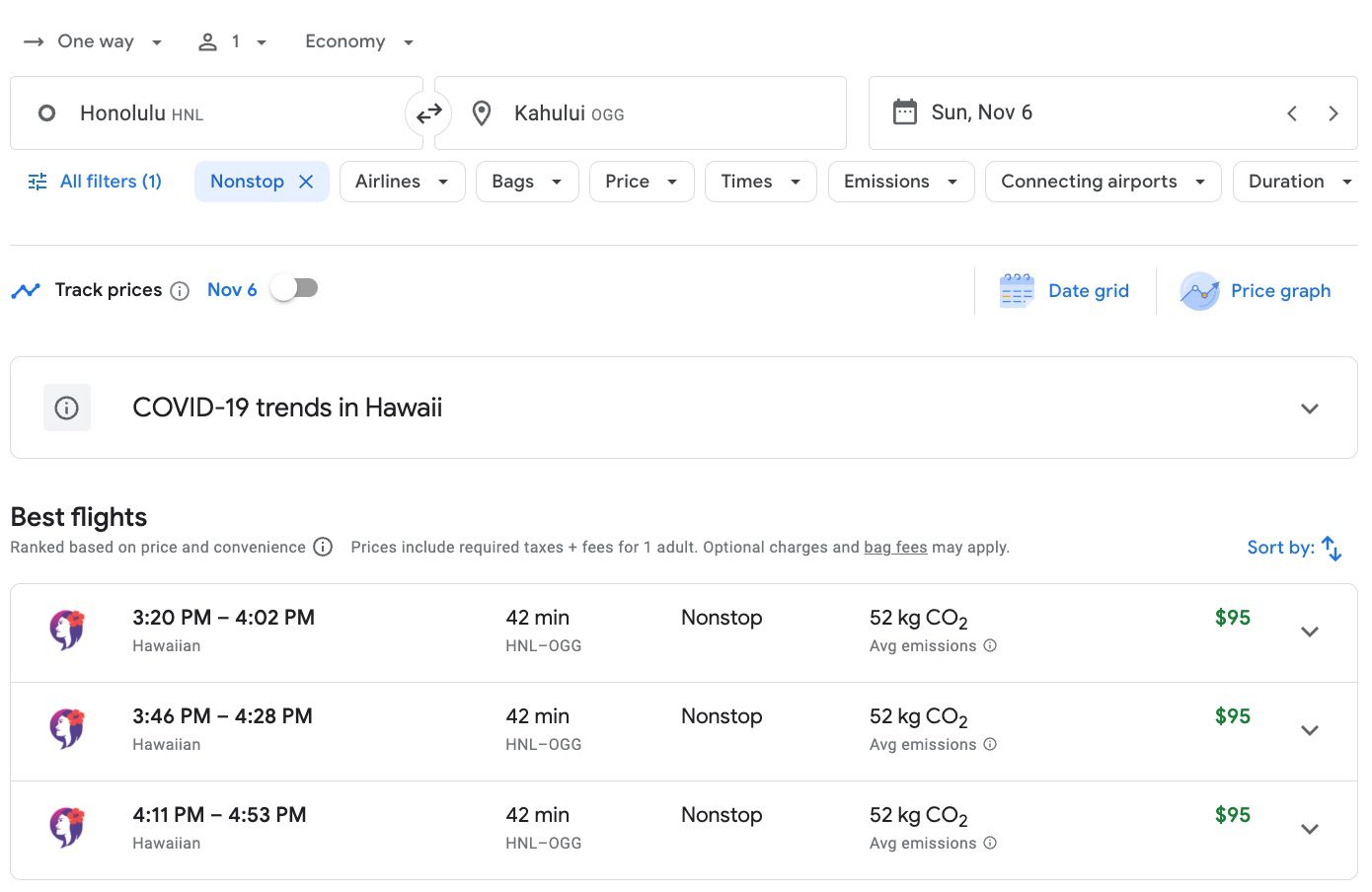Click info icon beside ranked by convenience
Viewport: 1372px width, 892px height.
coord(323,548)
